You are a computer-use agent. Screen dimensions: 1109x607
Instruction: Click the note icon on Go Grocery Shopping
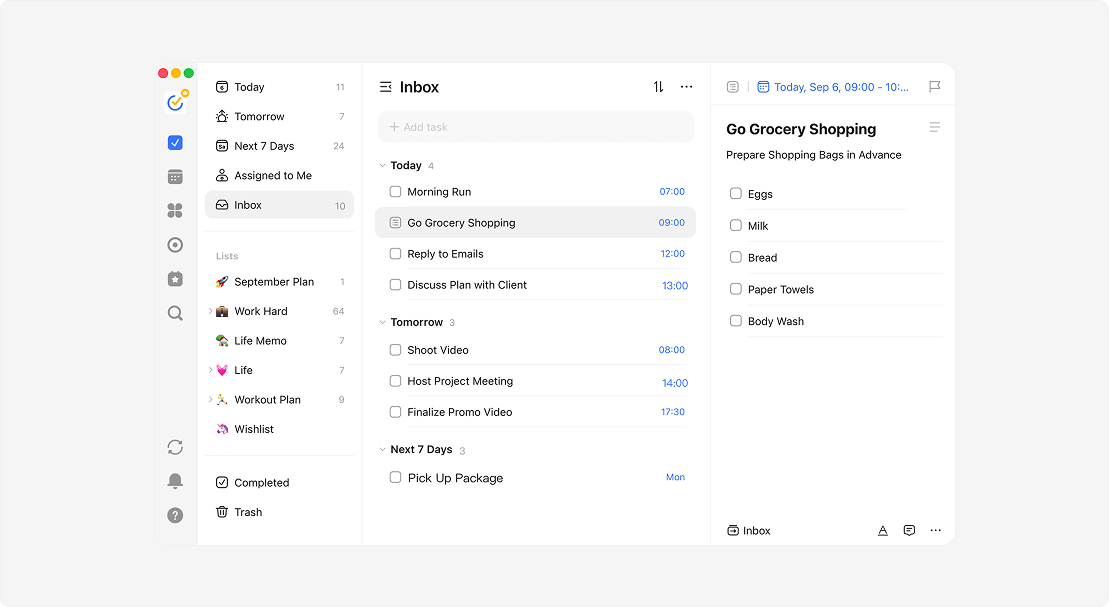tap(395, 223)
